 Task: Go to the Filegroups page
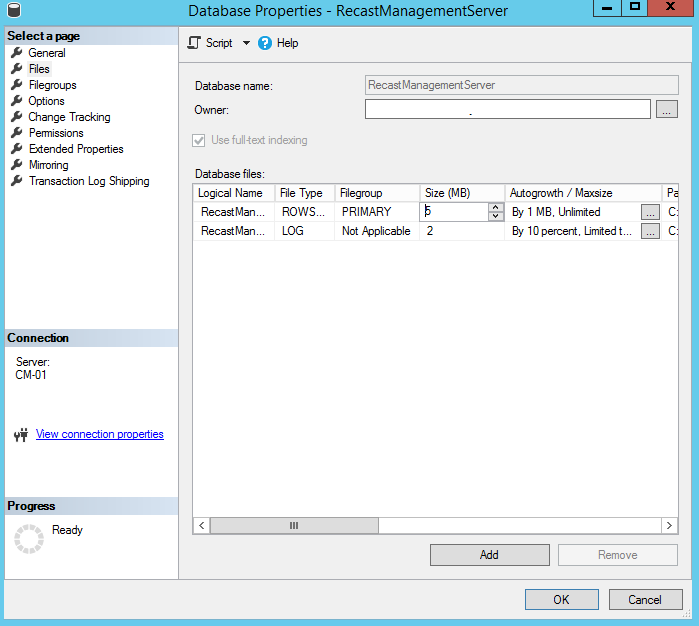[x=53, y=85]
